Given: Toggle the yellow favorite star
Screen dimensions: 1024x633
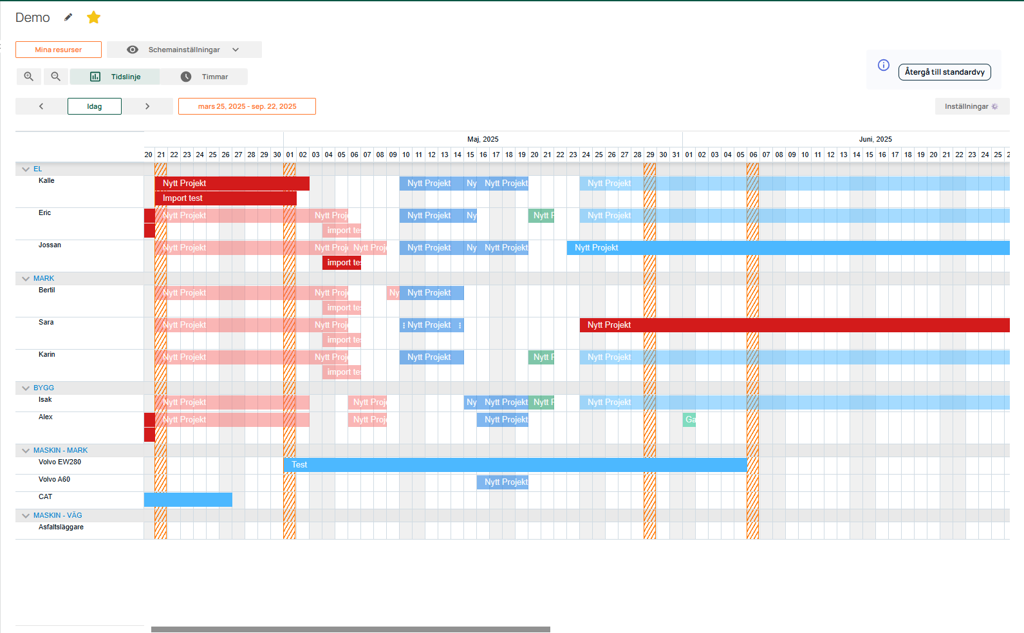Looking at the screenshot, I should [x=93, y=17].
